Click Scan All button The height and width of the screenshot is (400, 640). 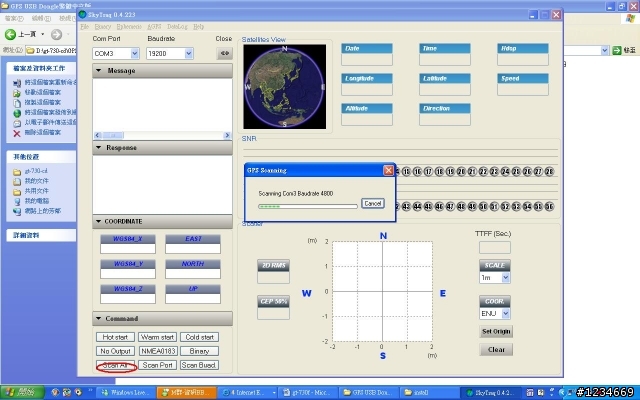point(115,365)
